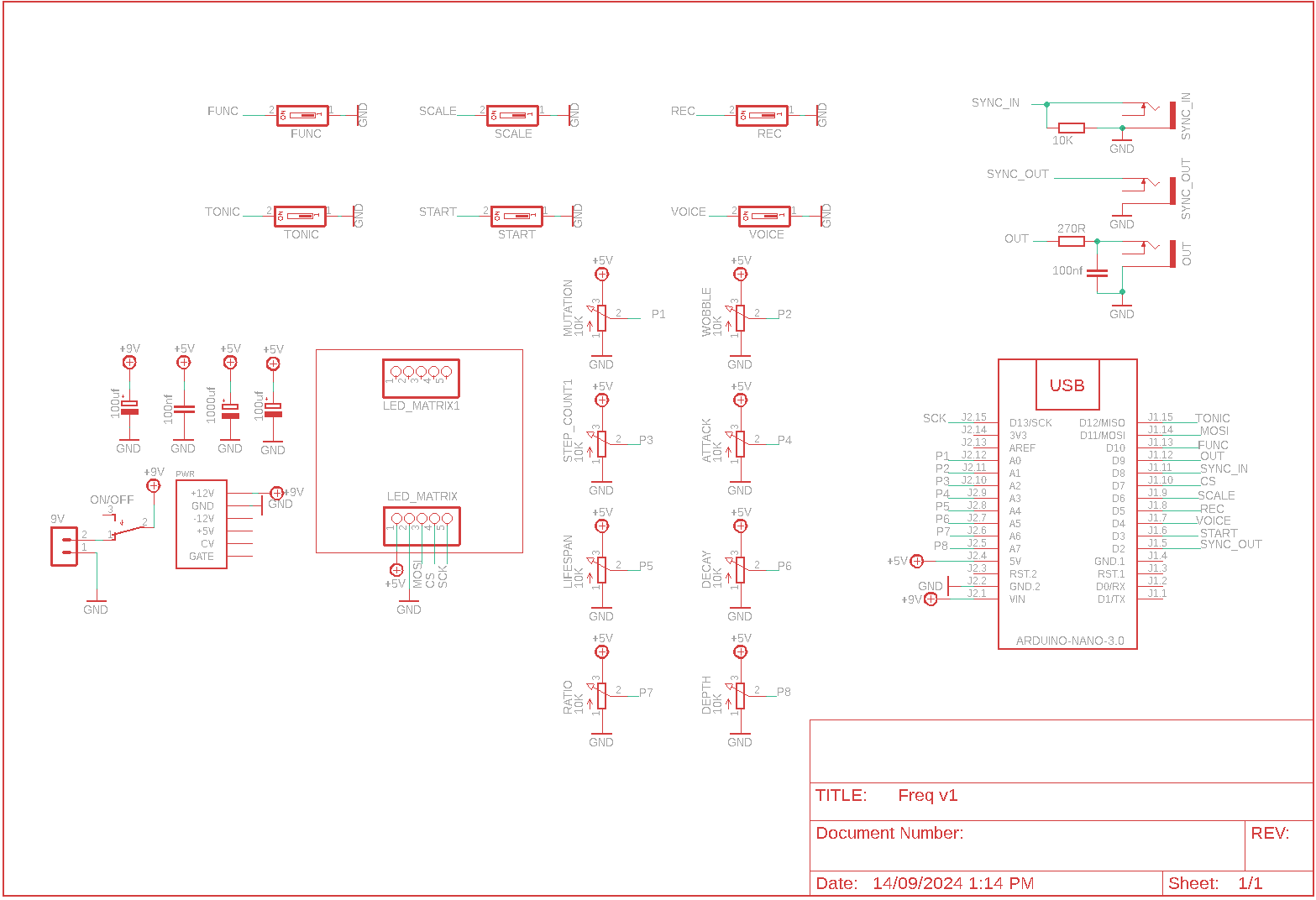The image size is (1316, 900).
Task: Click the FUNC net label left of switch
Action: coord(223,111)
